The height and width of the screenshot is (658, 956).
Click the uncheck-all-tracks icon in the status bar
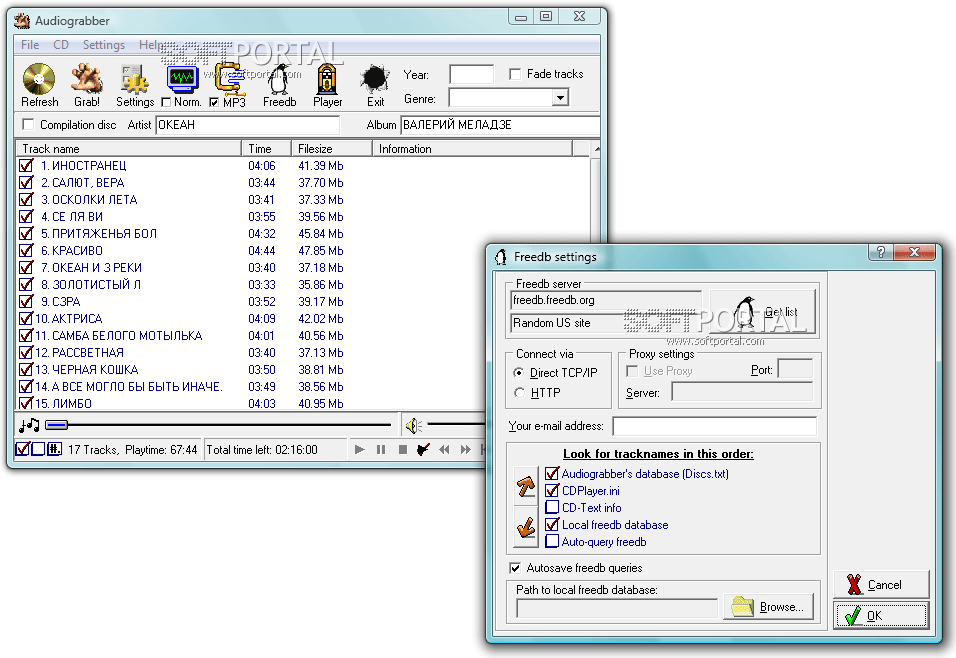click(38, 449)
